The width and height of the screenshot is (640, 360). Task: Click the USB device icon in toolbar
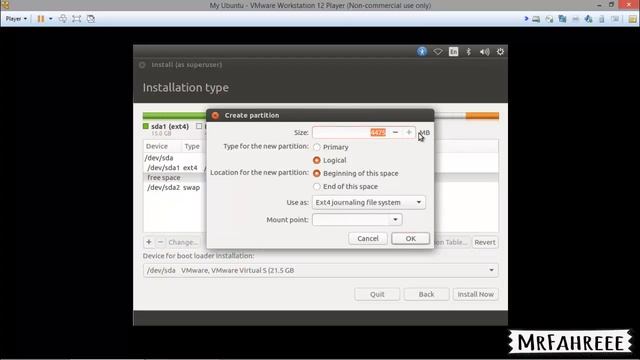(602, 19)
